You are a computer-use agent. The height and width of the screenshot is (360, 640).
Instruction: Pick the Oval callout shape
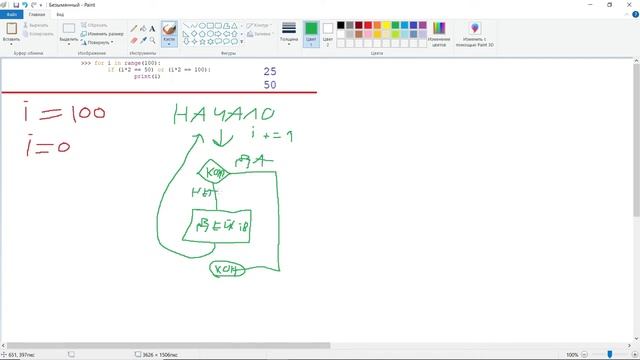click(x=227, y=42)
